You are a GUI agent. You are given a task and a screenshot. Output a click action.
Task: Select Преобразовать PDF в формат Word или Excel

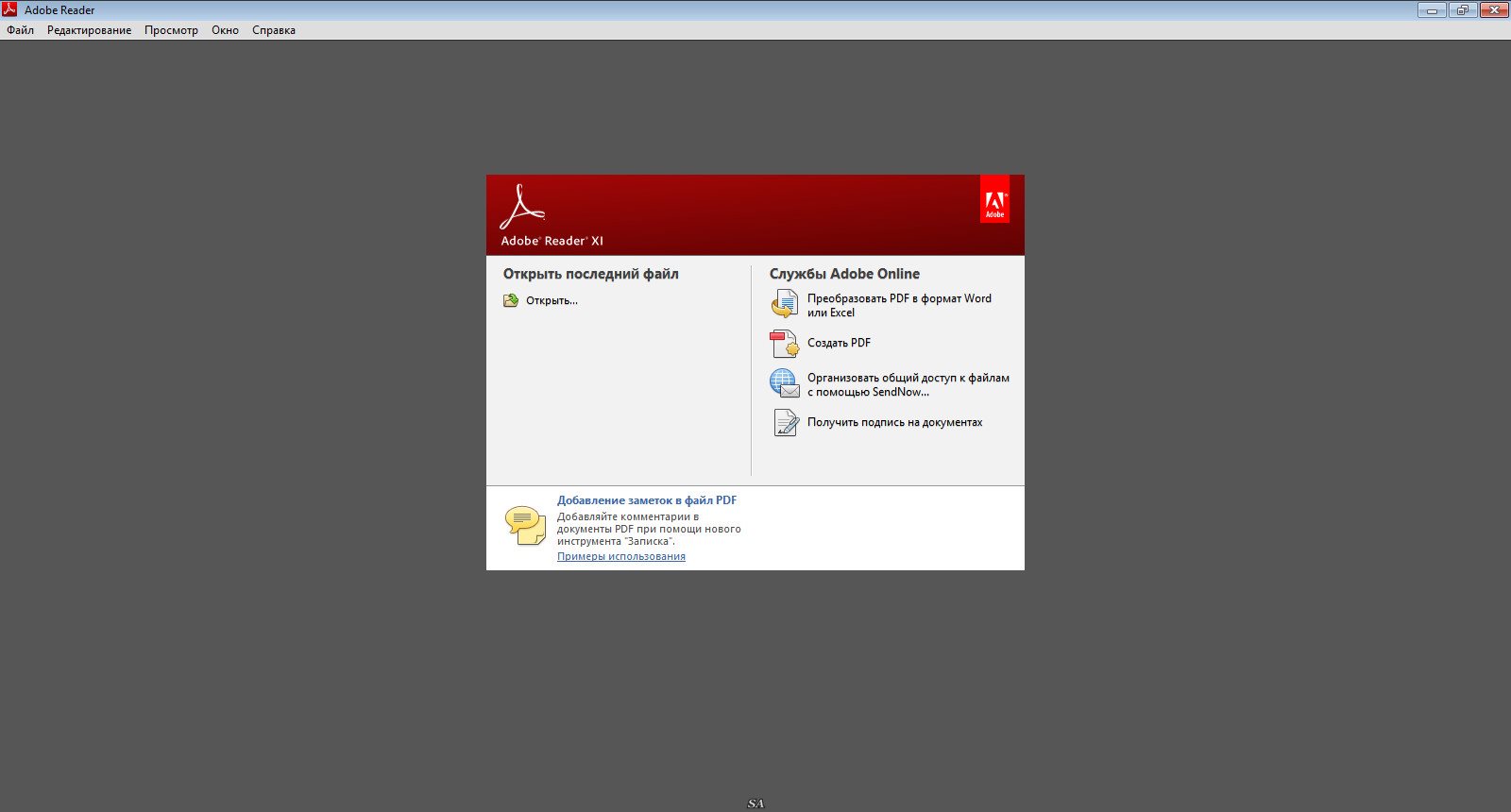pos(899,305)
